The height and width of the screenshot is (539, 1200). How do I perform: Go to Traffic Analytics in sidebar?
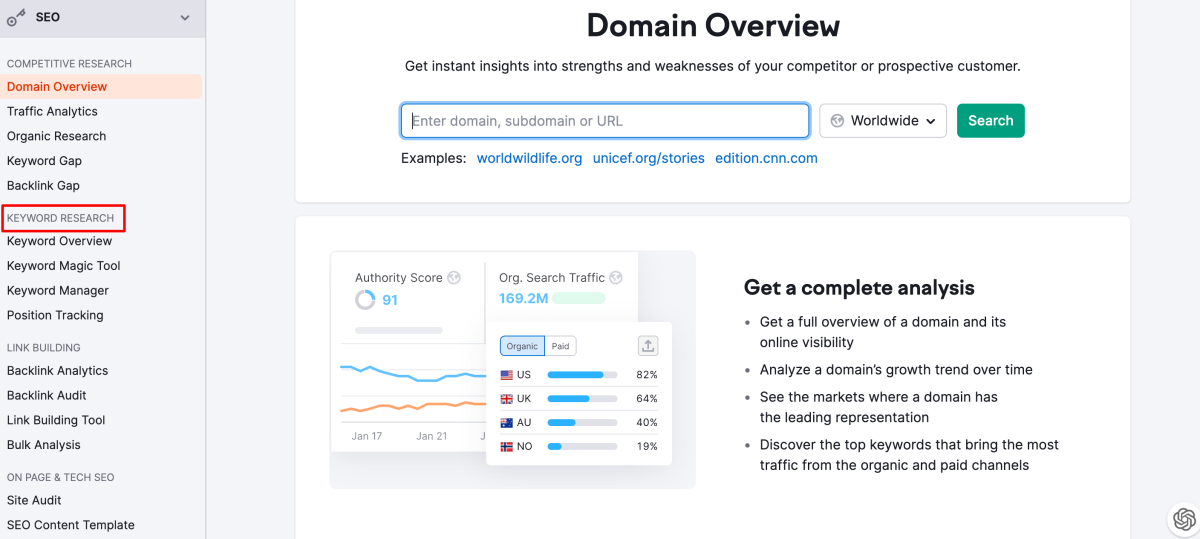[x=52, y=111]
